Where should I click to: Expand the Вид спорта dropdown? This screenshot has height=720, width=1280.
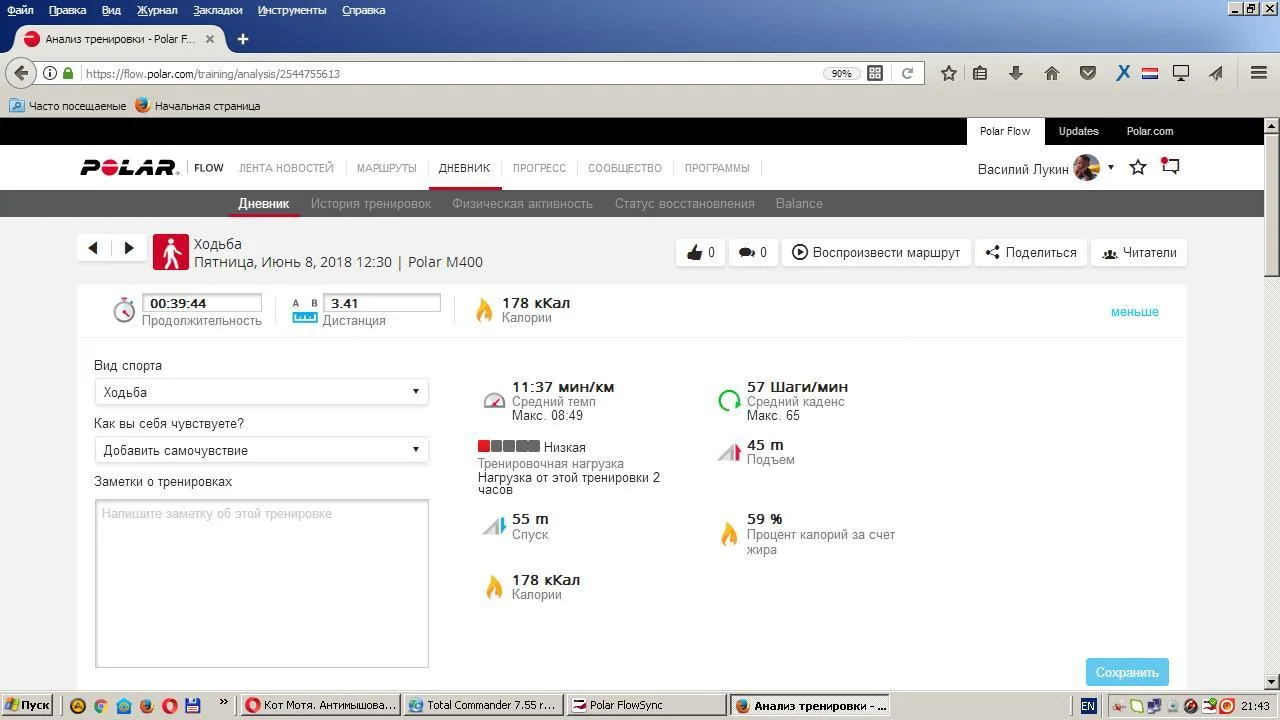tap(261, 392)
